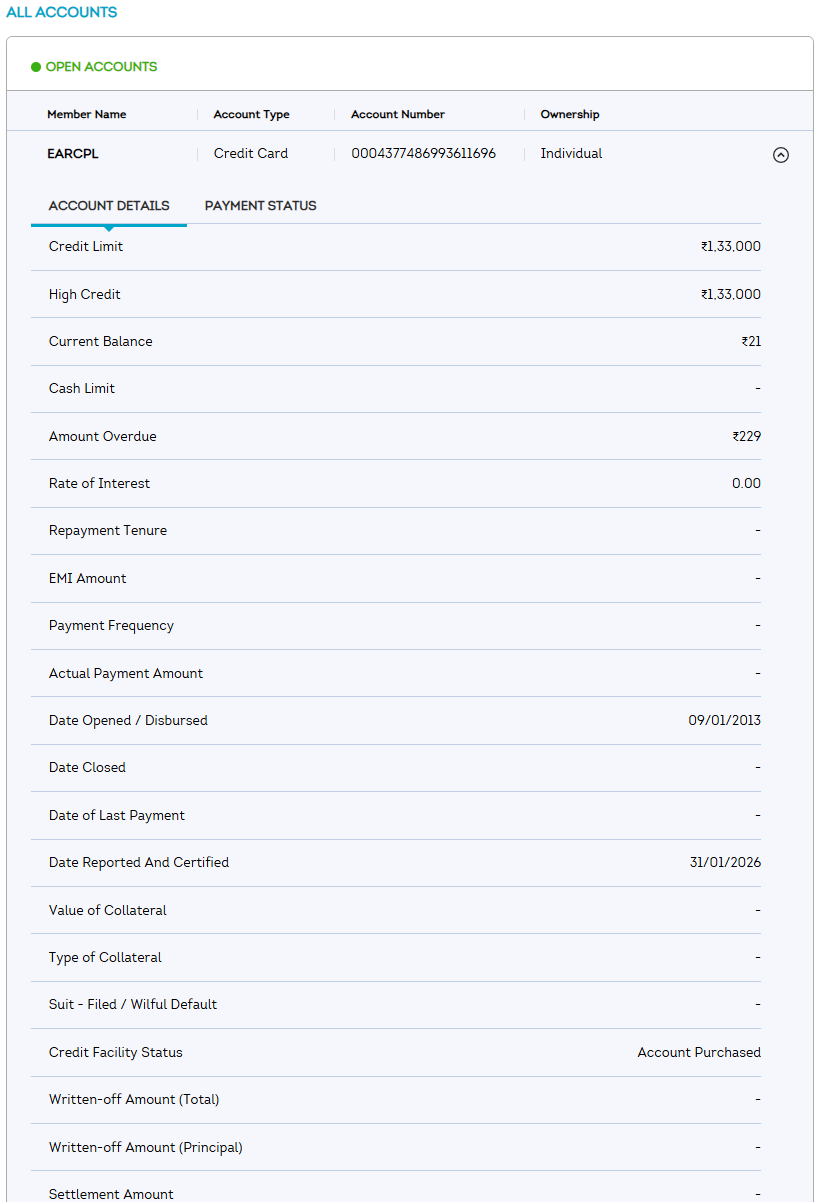Screen dimensions: 823x1202
Task: Click the Member Name column header
Action: (x=87, y=115)
